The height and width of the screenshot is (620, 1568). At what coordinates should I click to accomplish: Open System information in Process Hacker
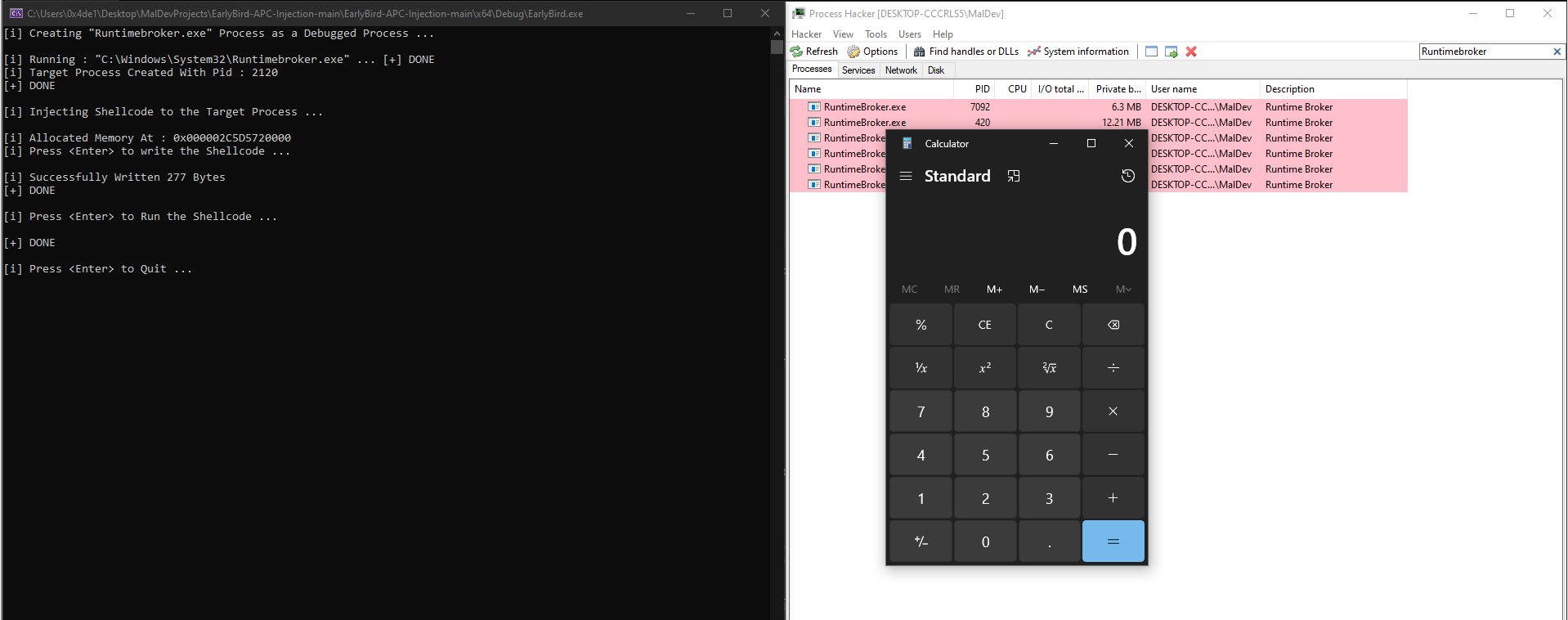tap(1078, 52)
